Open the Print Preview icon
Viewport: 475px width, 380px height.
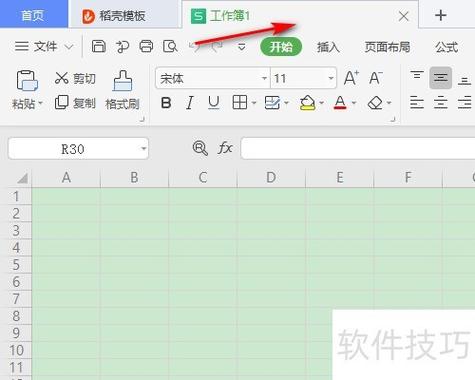tap(170, 47)
